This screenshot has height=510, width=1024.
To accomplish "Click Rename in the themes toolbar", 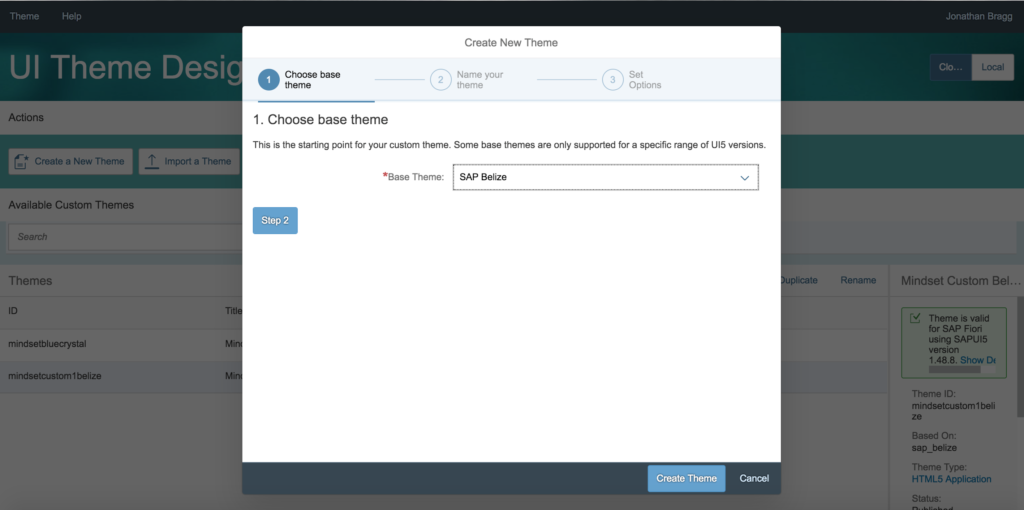I will (x=858, y=280).
